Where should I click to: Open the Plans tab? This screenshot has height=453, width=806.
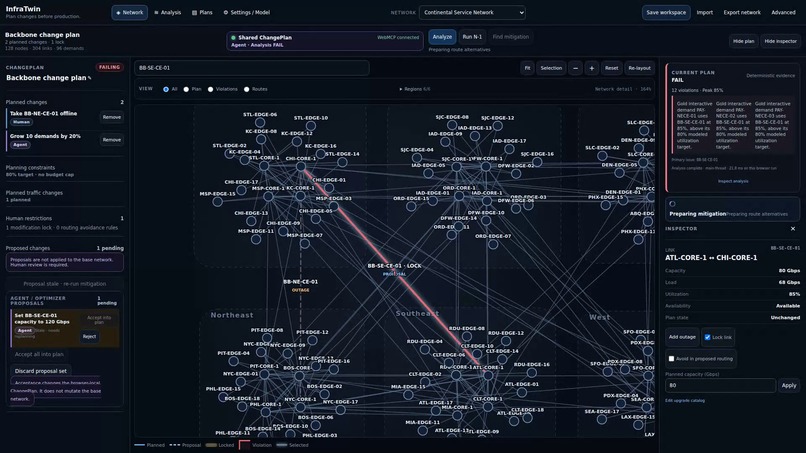pos(202,12)
